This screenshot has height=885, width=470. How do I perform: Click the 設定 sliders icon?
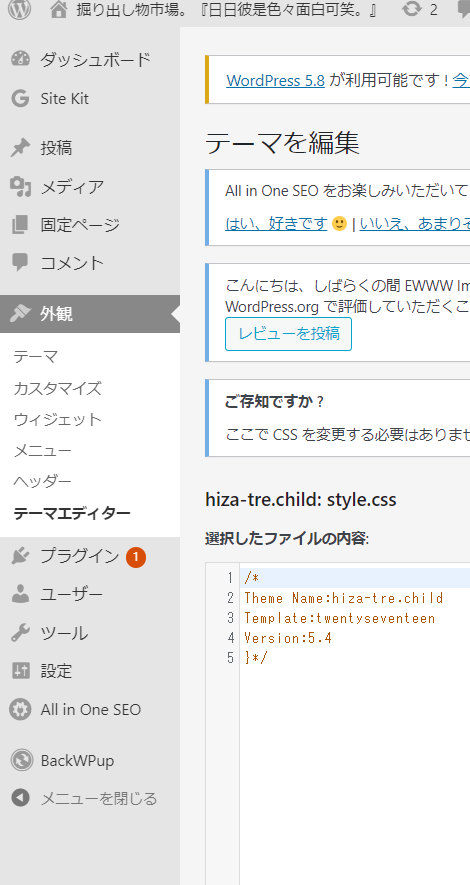pyautogui.click(x=20, y=671)
